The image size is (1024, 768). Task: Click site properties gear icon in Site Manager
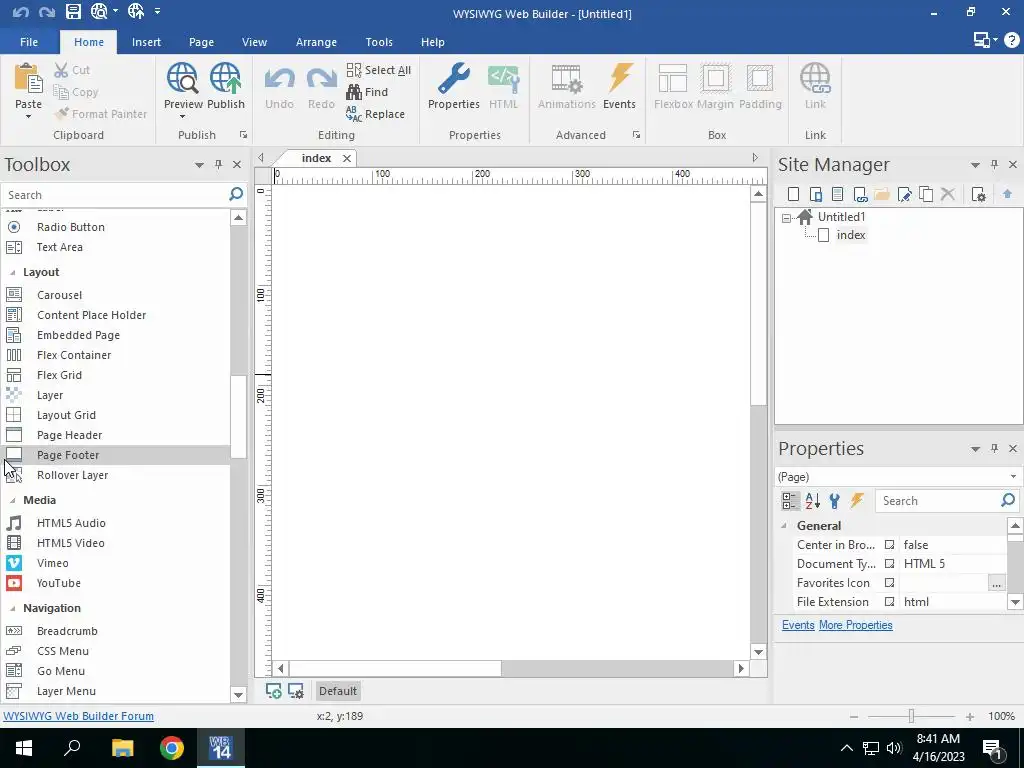(978, 194)
